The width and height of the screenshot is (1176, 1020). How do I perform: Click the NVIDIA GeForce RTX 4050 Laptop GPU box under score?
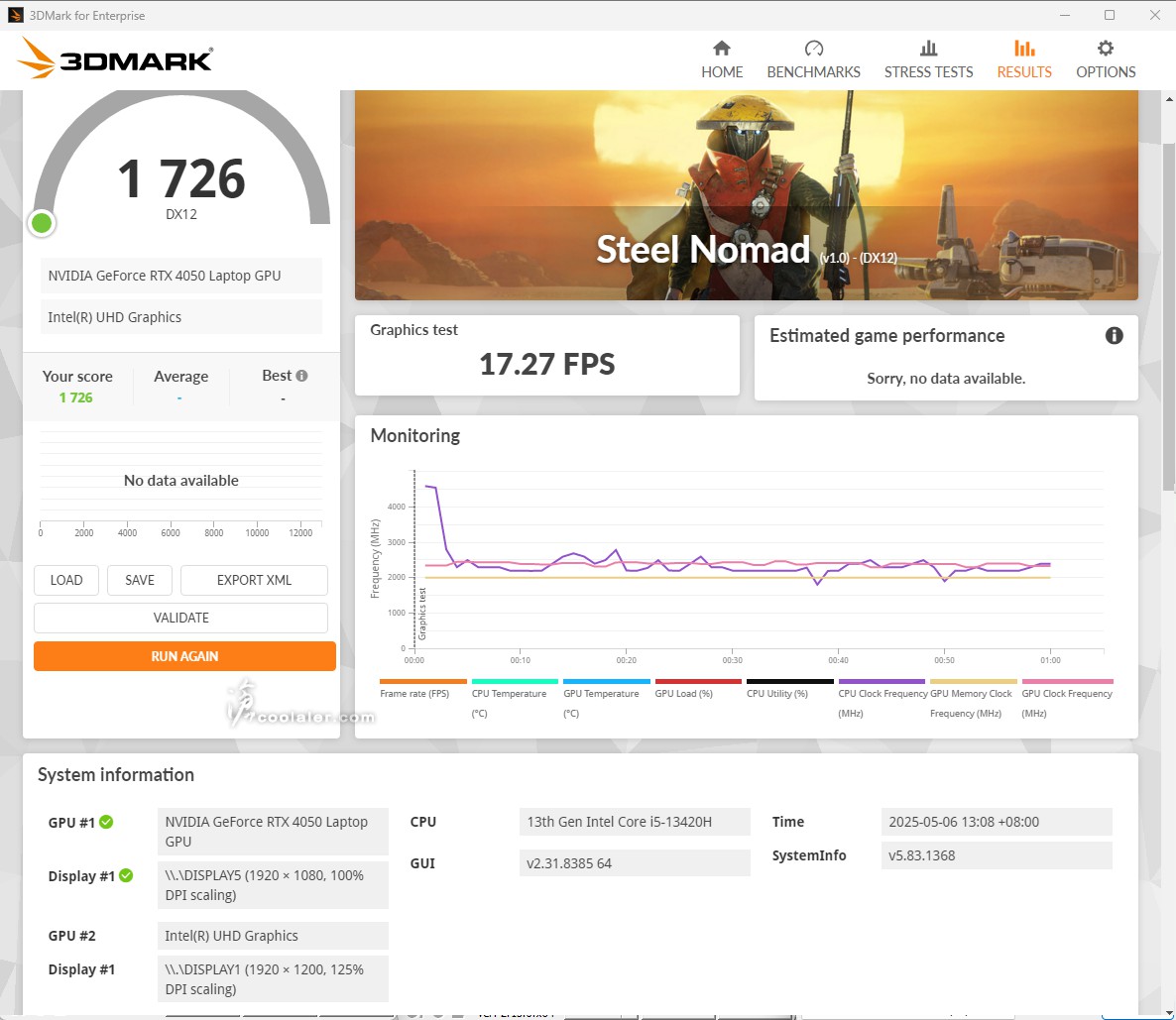pyautogui.click(x=181, y=276)
